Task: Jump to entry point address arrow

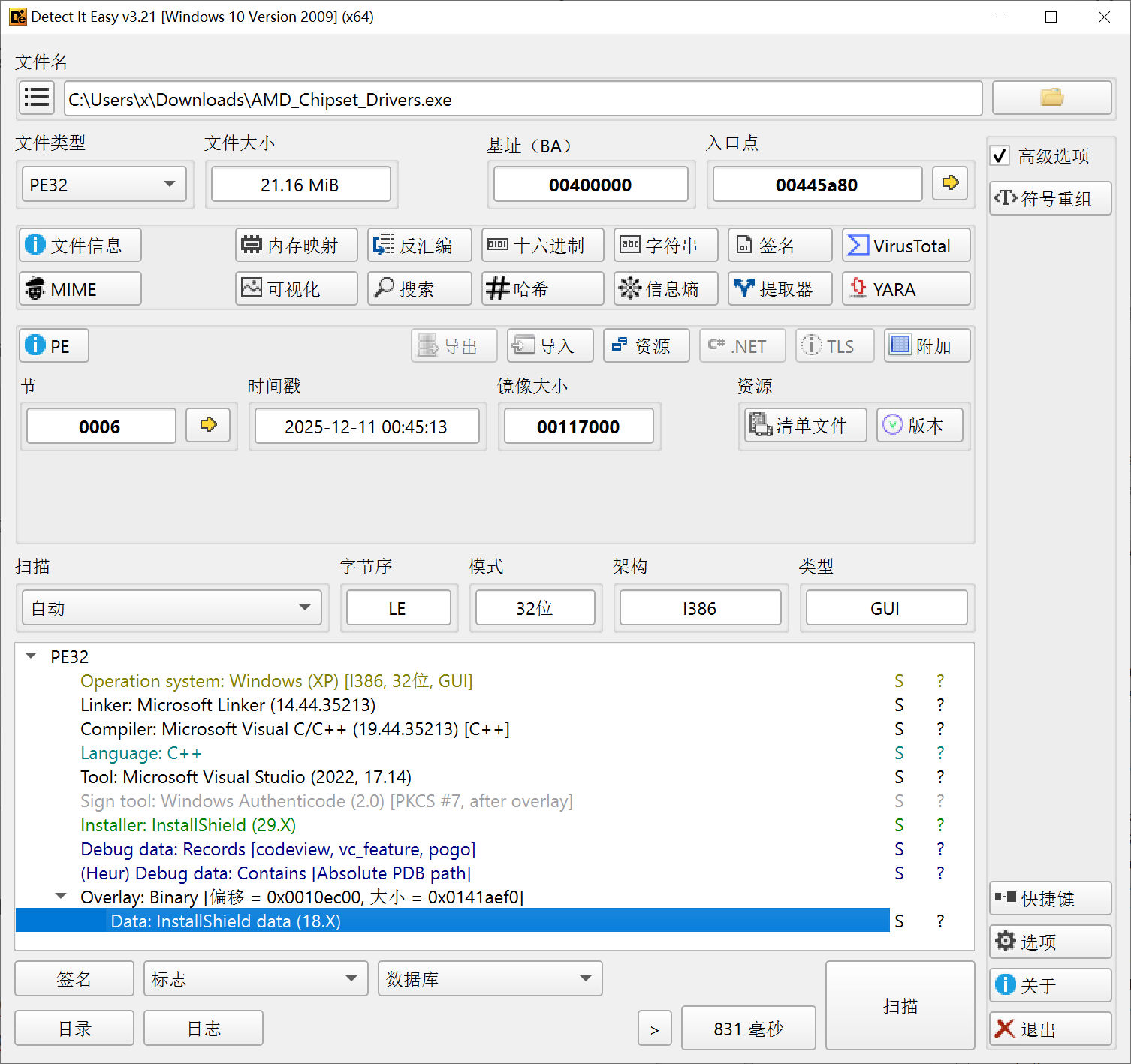Action: [950, 183]
